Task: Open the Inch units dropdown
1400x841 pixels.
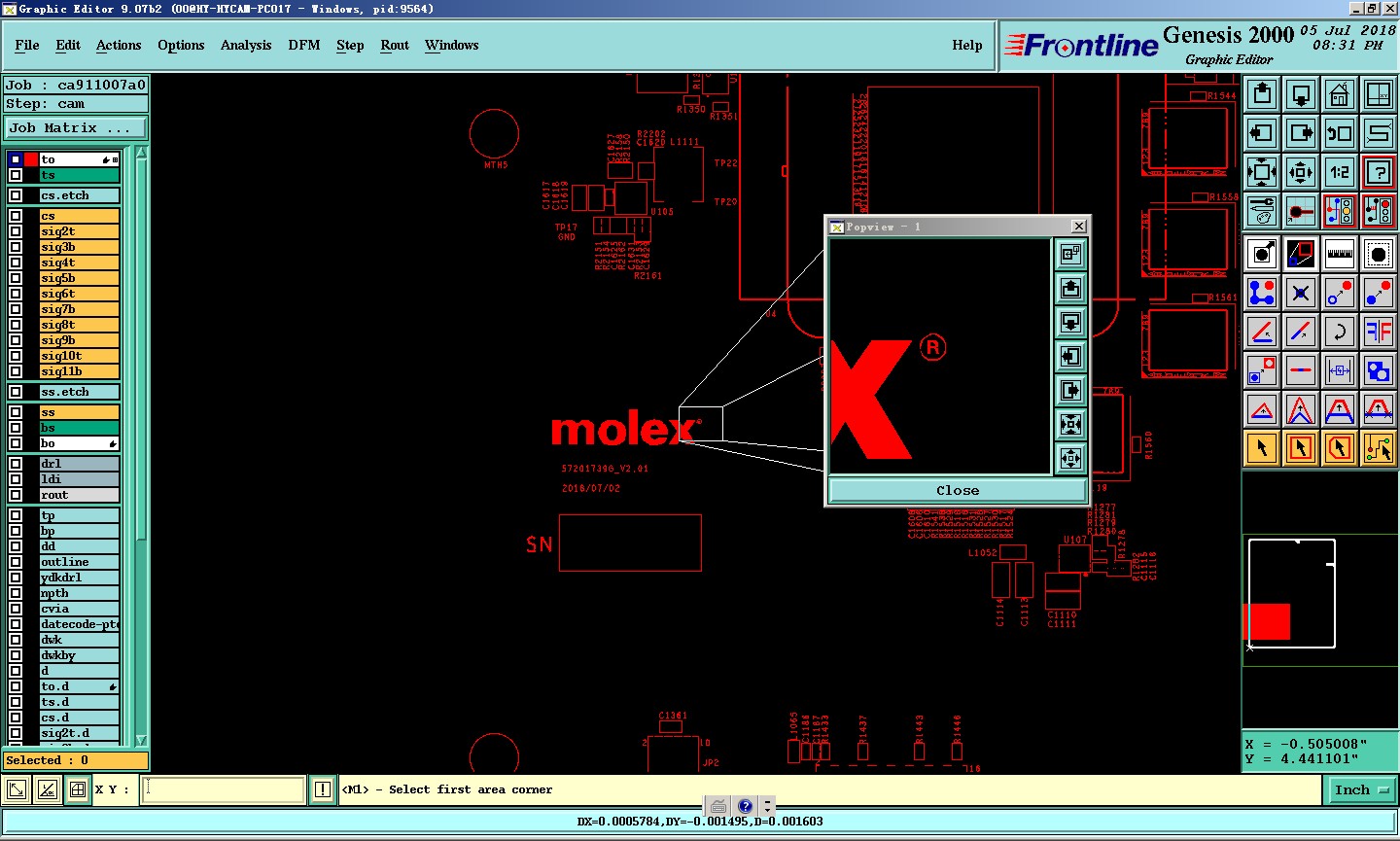Action: point(1361,789)
